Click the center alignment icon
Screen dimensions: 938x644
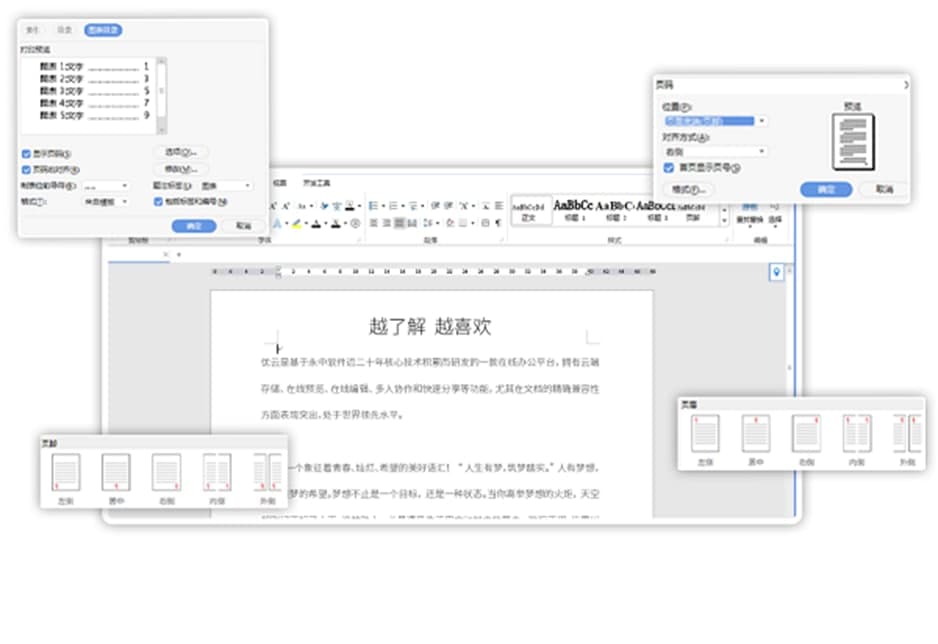coord(386,223)
